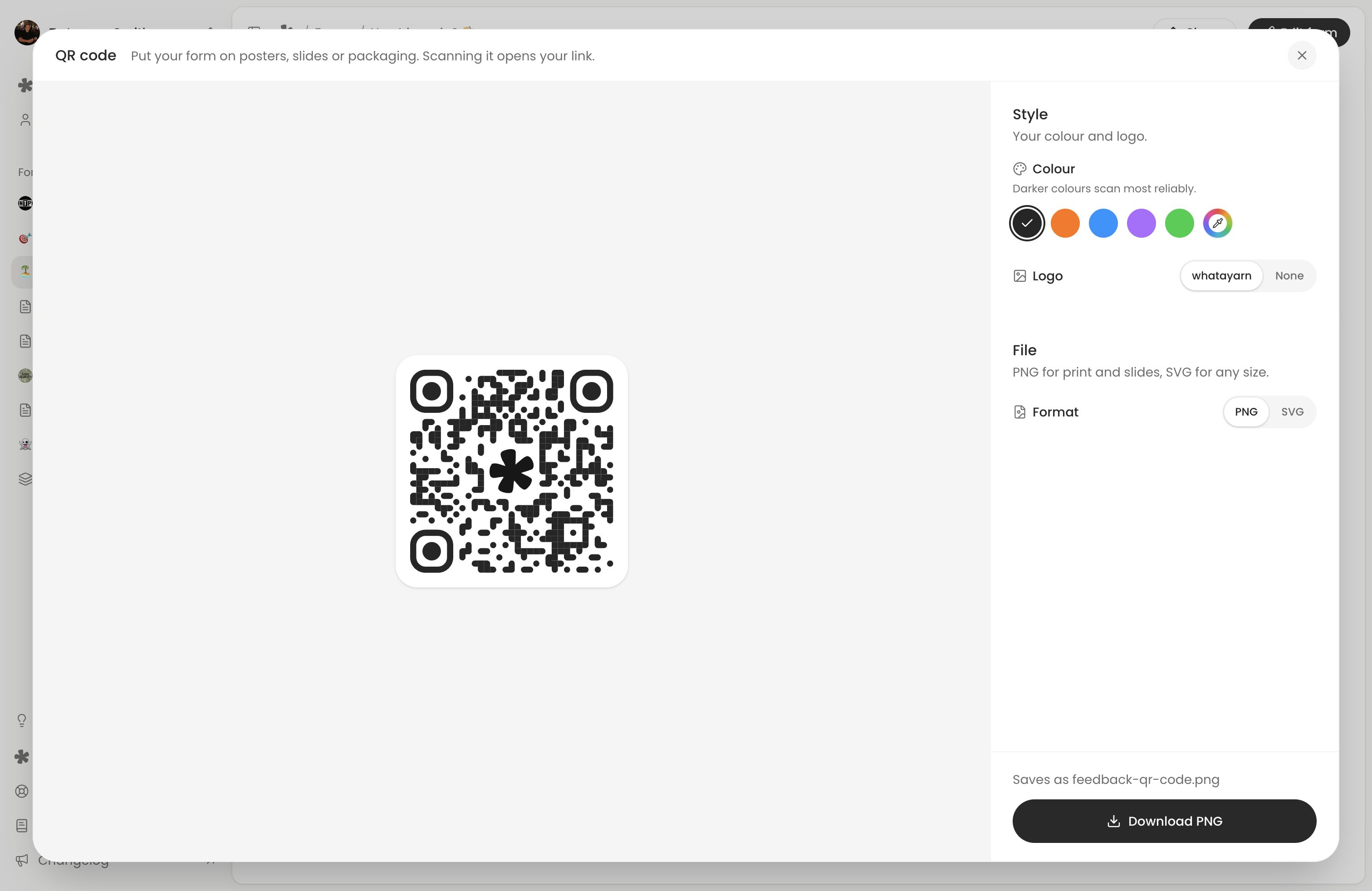
Task: Set the logo to None
Action: click(1289, 275)
